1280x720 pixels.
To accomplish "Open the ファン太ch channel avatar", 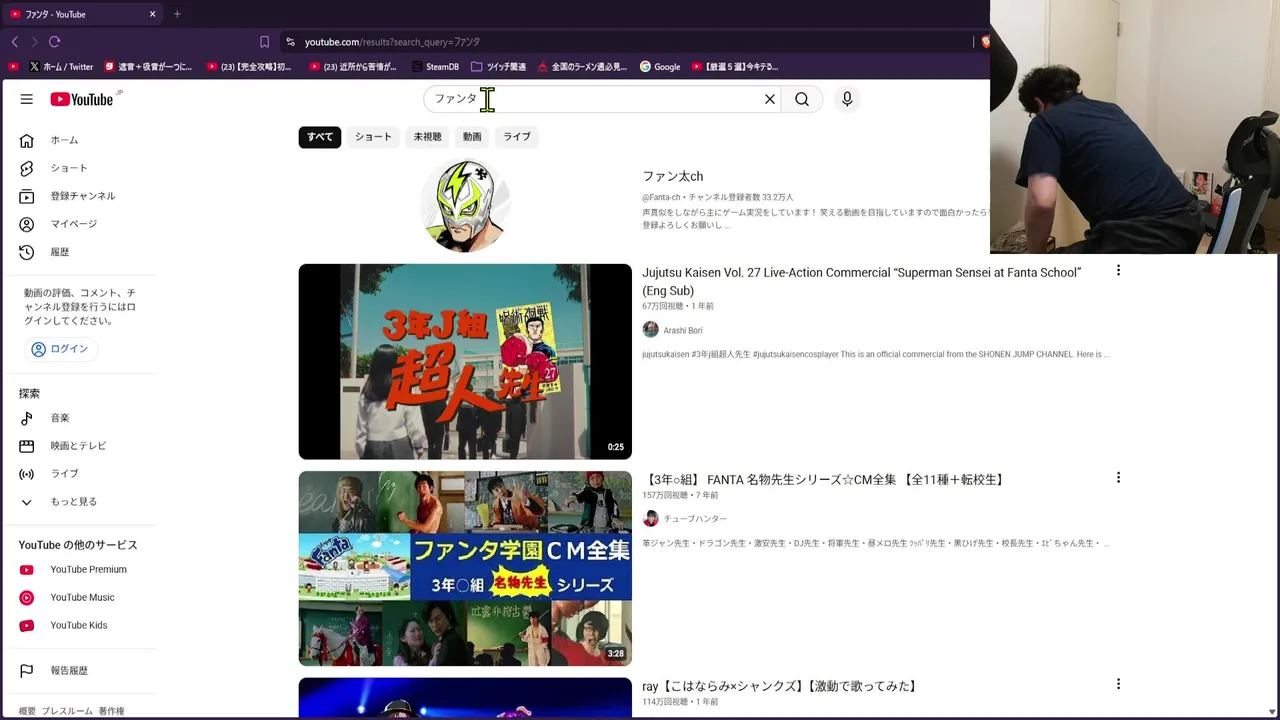I will [465, 205].
